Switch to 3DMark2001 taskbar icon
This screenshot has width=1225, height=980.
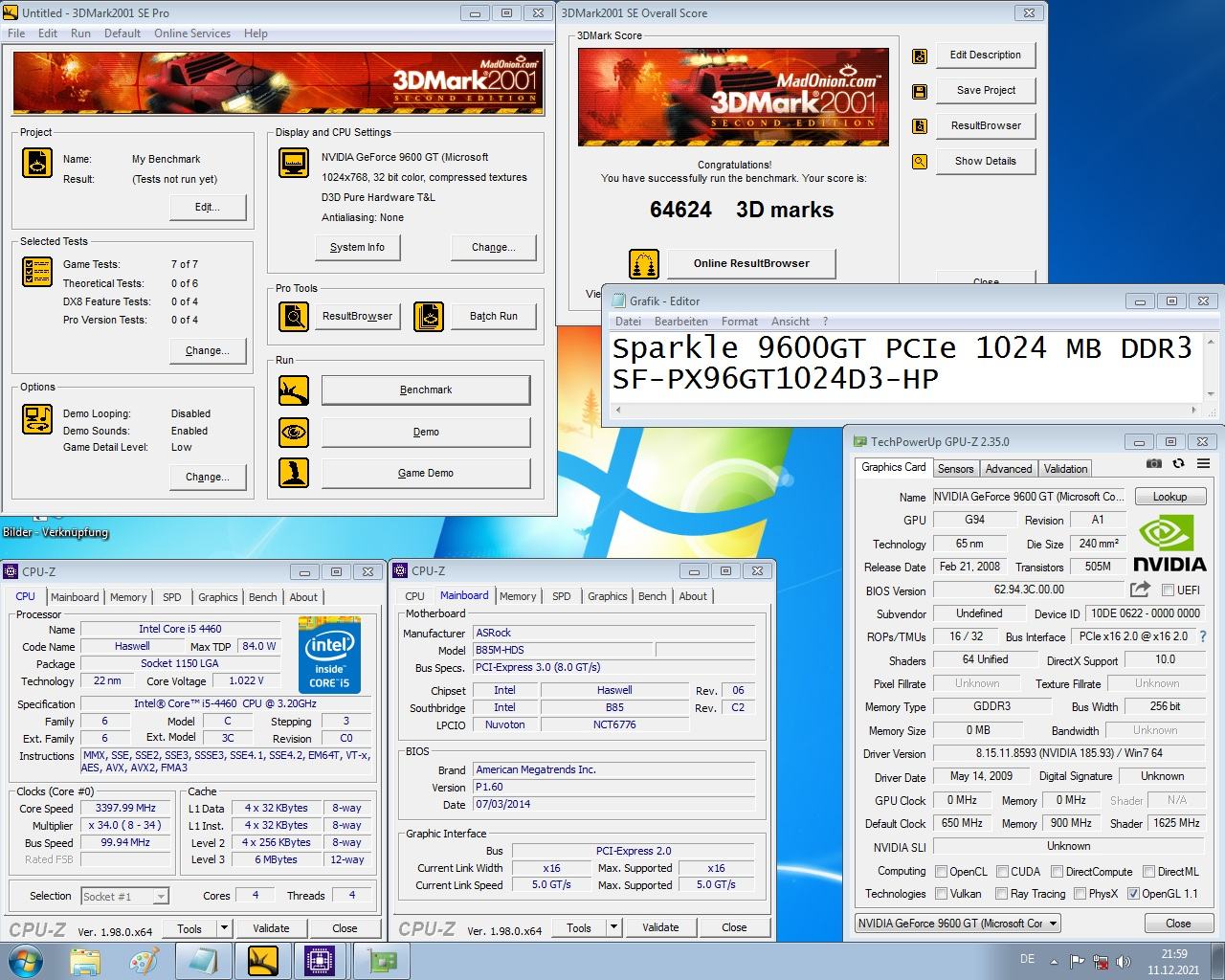[263, 961]
